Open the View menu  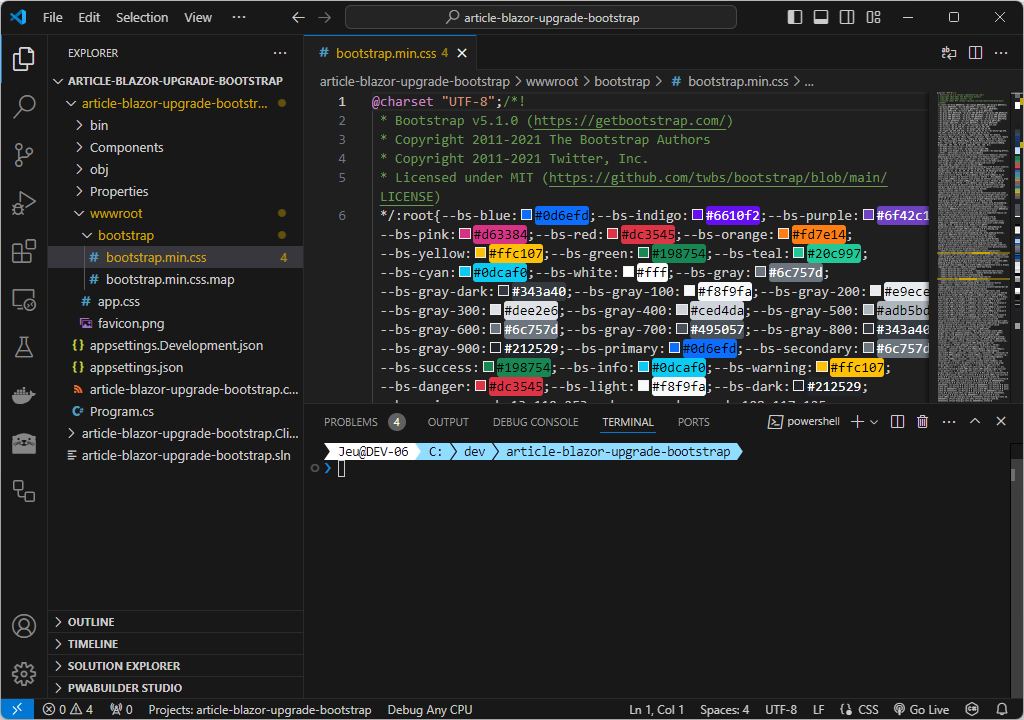click(x=198, y=18)
